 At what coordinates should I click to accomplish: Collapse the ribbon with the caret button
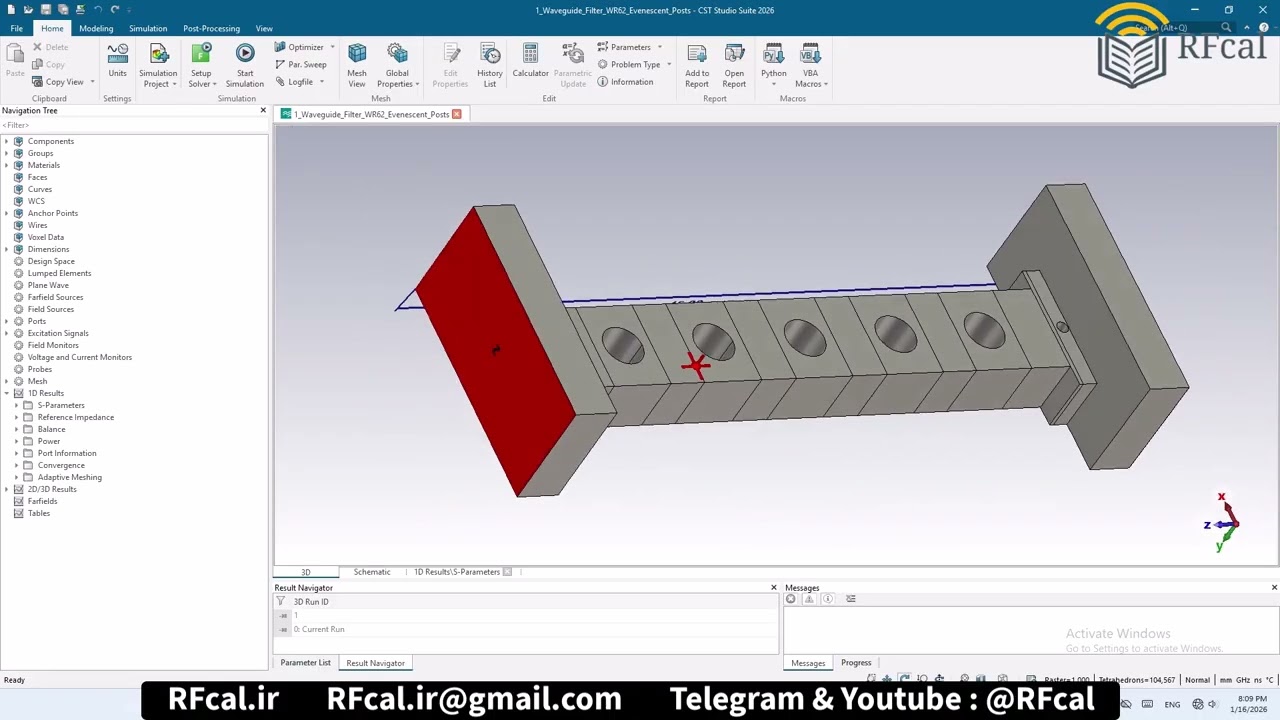click(1249, 28)
